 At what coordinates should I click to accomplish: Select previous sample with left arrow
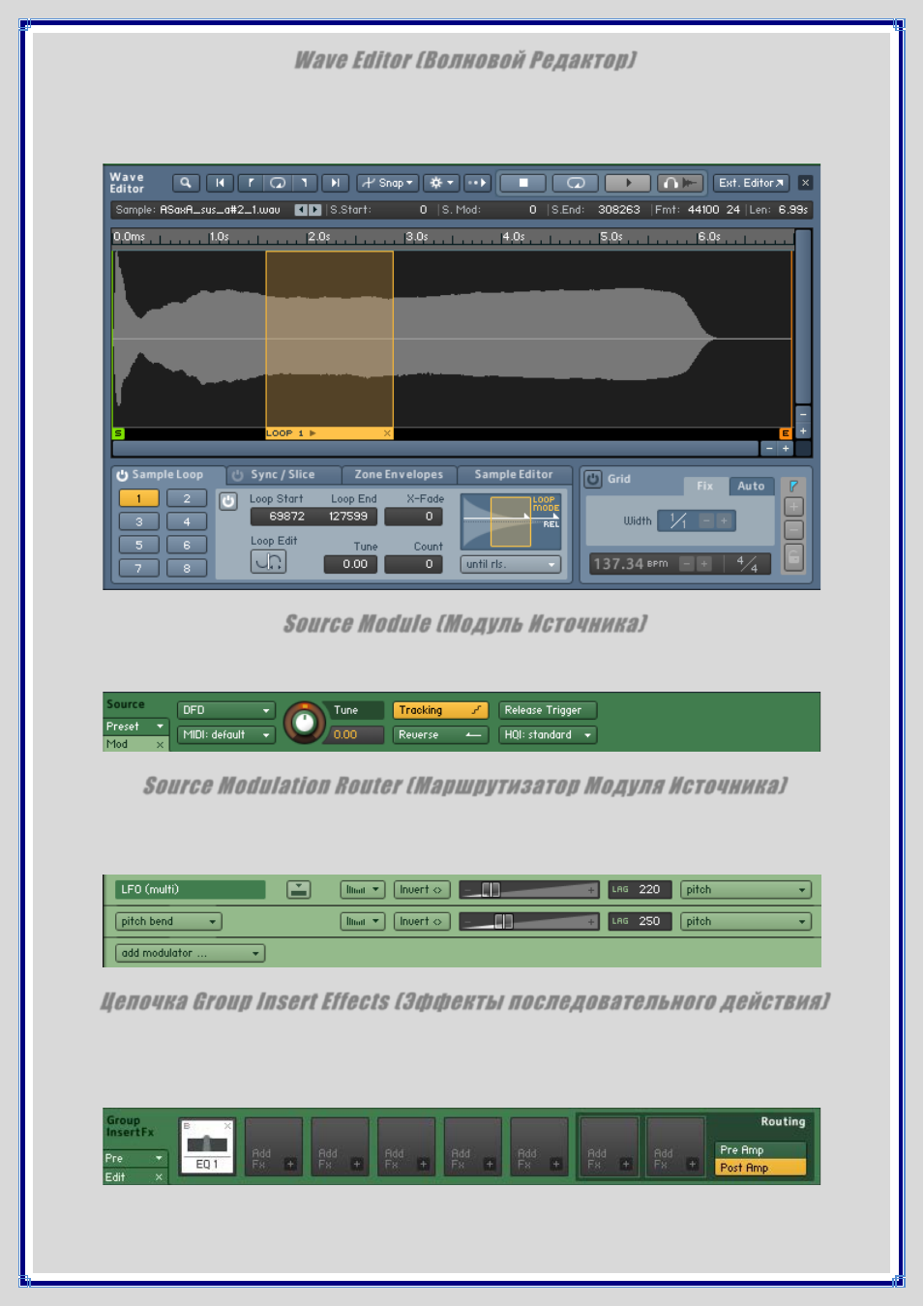pos(301,210)
